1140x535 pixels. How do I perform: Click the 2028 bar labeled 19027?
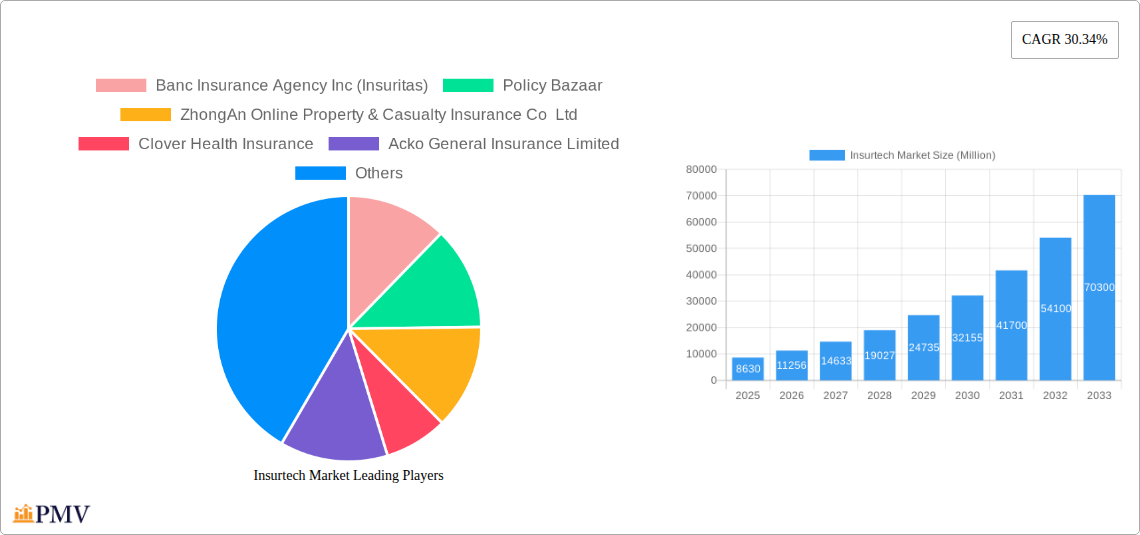click(880, 355)
